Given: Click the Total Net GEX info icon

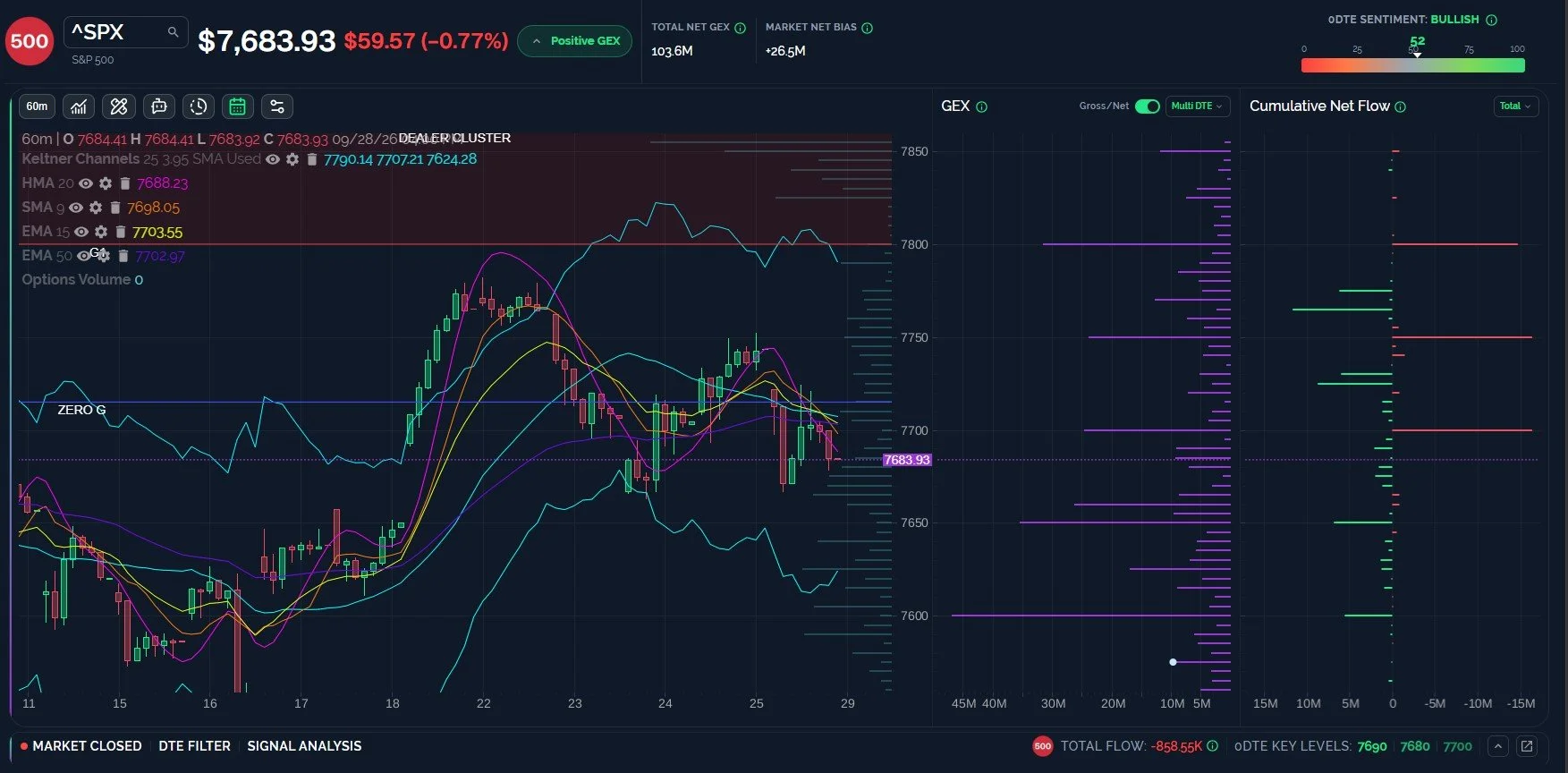Looking at the screenshot, I should [x=740, y=28].
